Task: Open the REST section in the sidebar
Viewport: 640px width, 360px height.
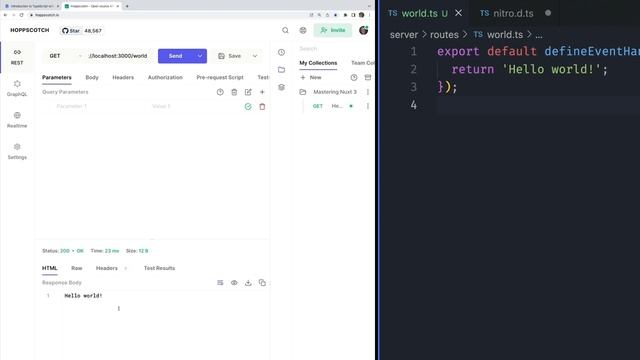Action: pyautogui.click(x=17, y=57)
